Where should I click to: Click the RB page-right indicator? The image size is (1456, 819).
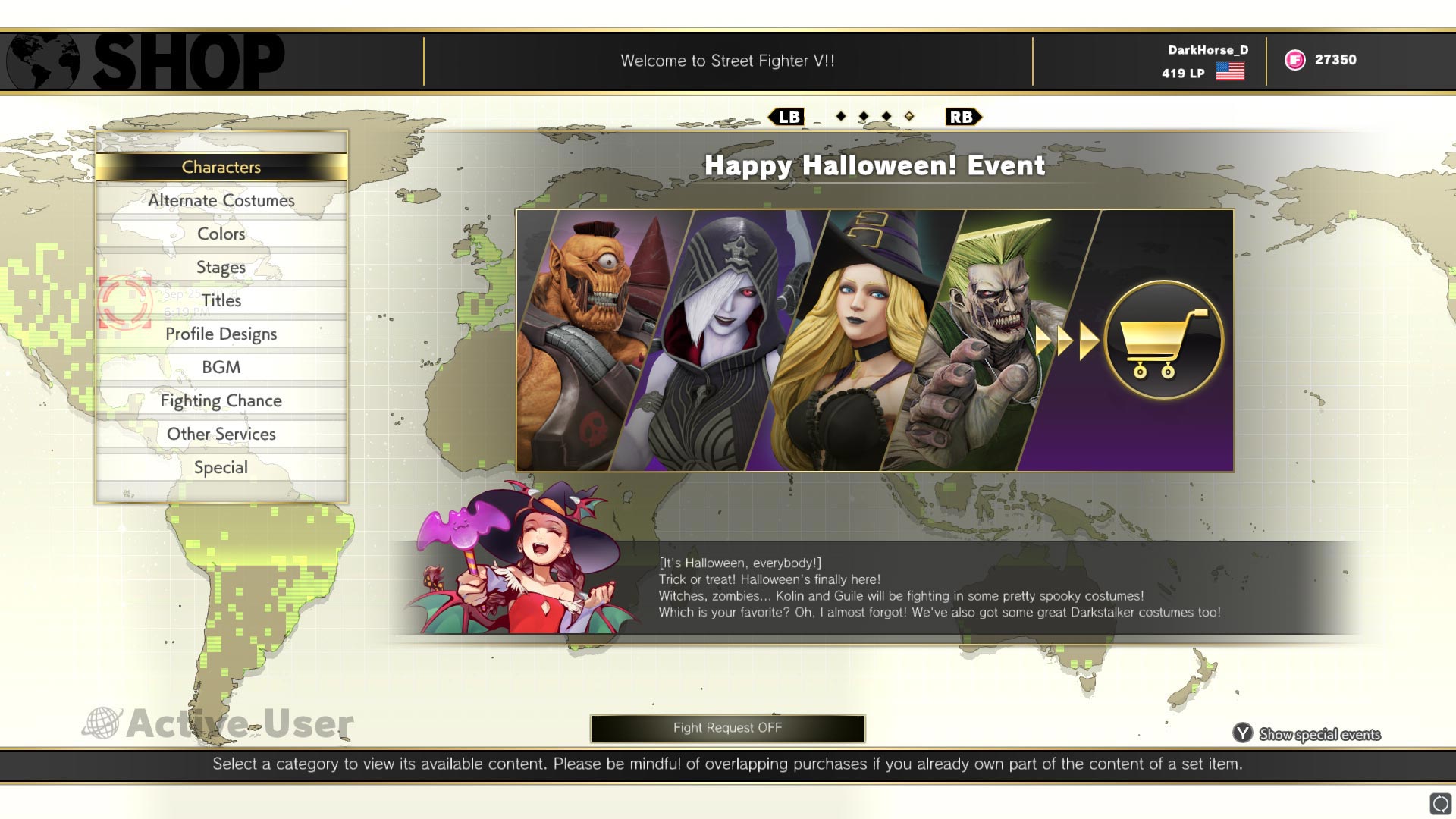[x=963, y=117]
